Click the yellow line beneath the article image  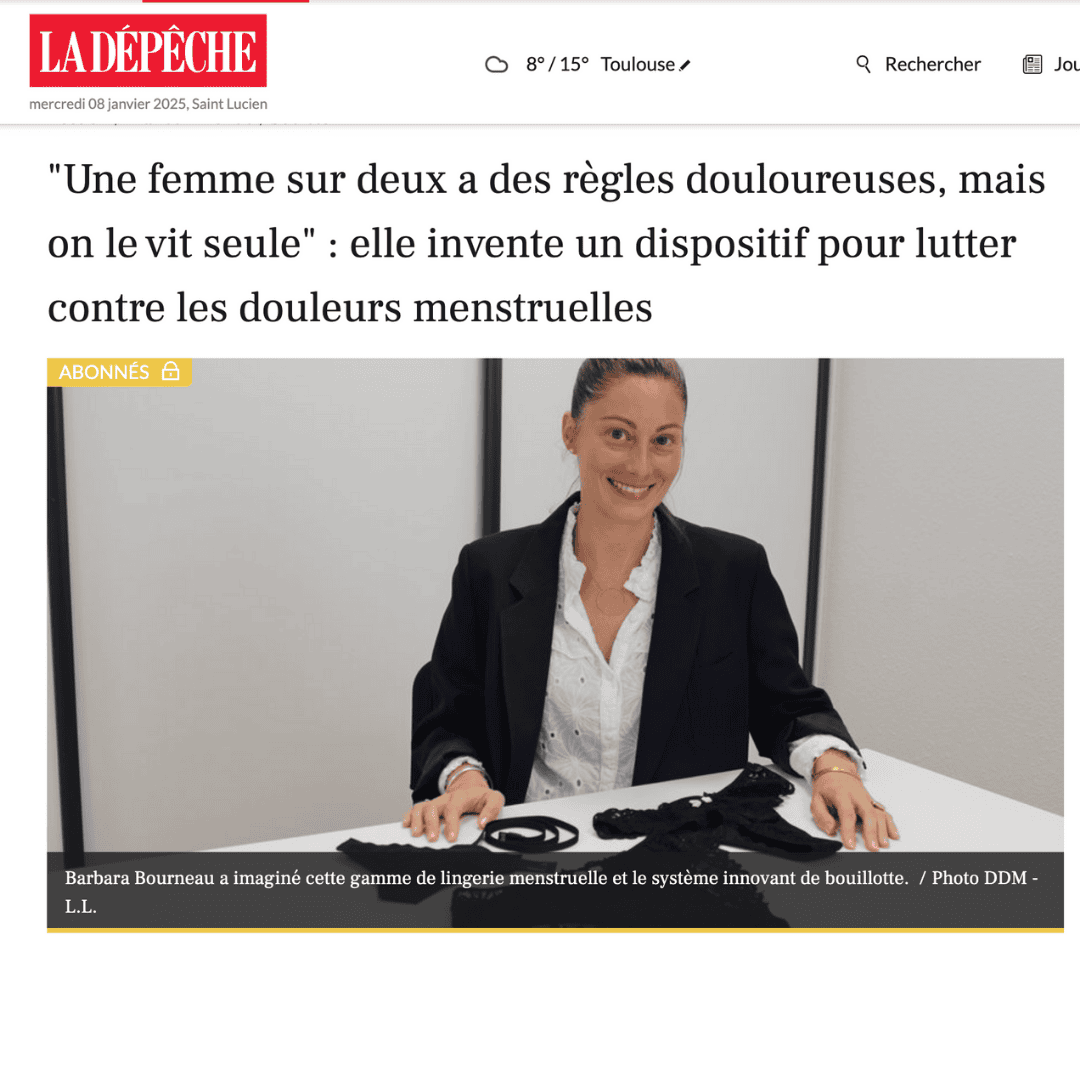(x=555, y=931)
